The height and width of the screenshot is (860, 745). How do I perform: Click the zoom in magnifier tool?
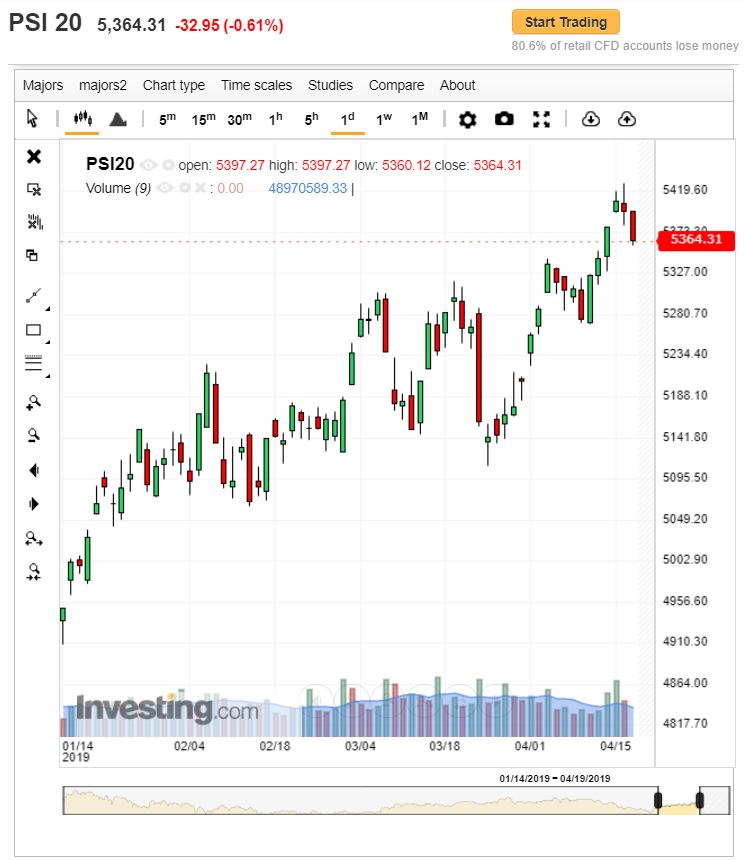coord(34,402)
